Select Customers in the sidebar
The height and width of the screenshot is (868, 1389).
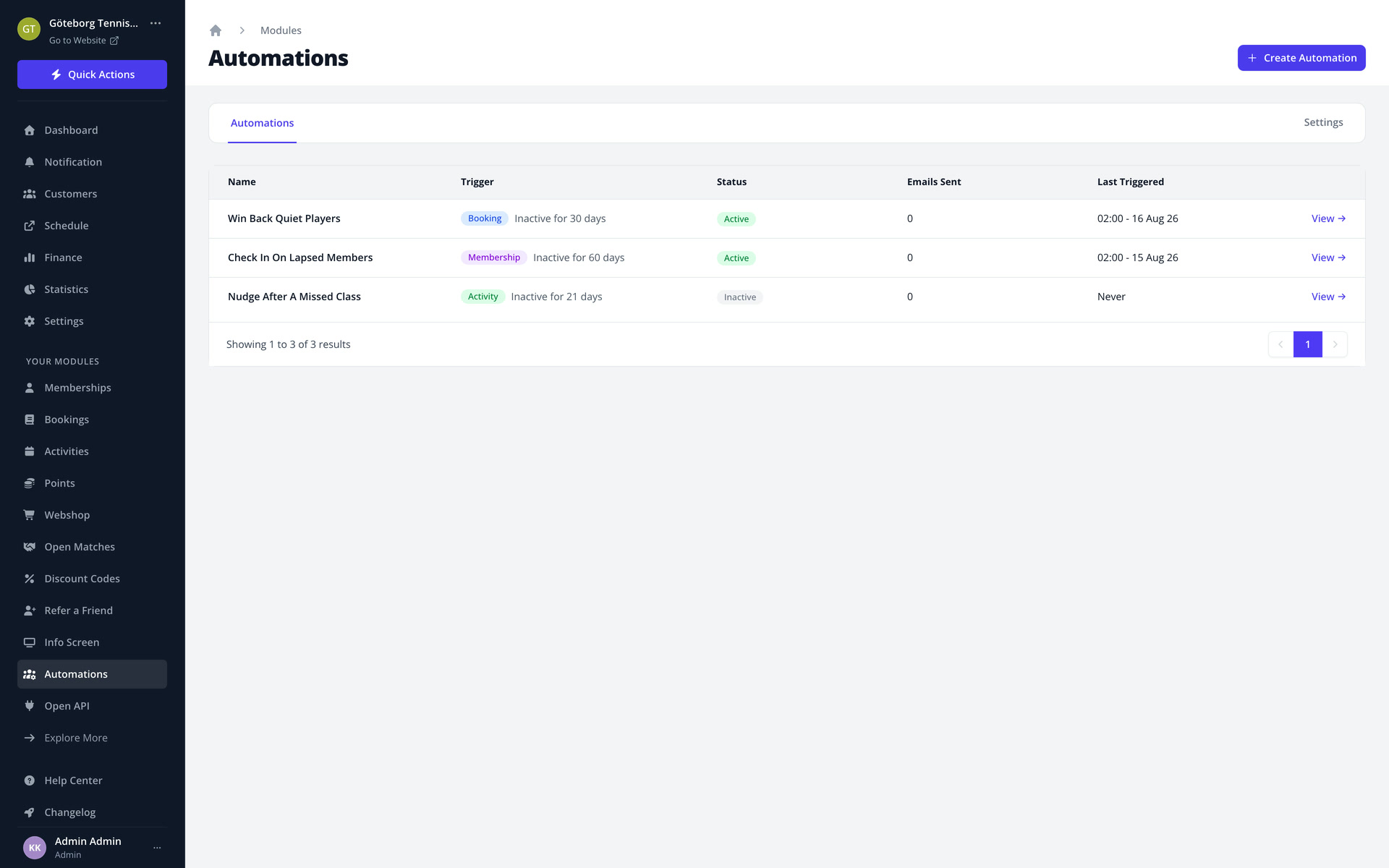pyautogui.click(x=92, y=194)
